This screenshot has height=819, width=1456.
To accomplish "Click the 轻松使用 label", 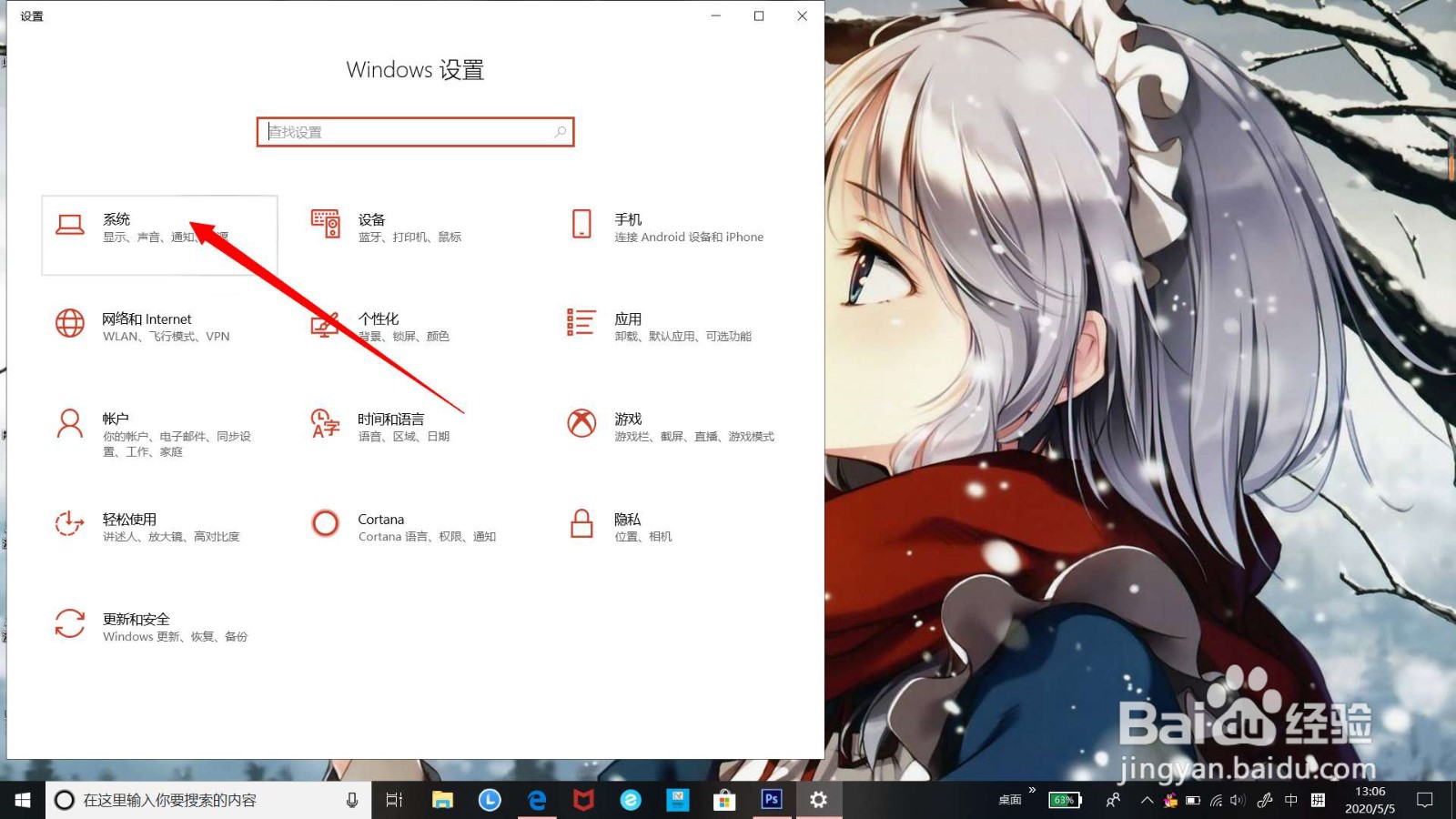I will (x=129, y=519).
